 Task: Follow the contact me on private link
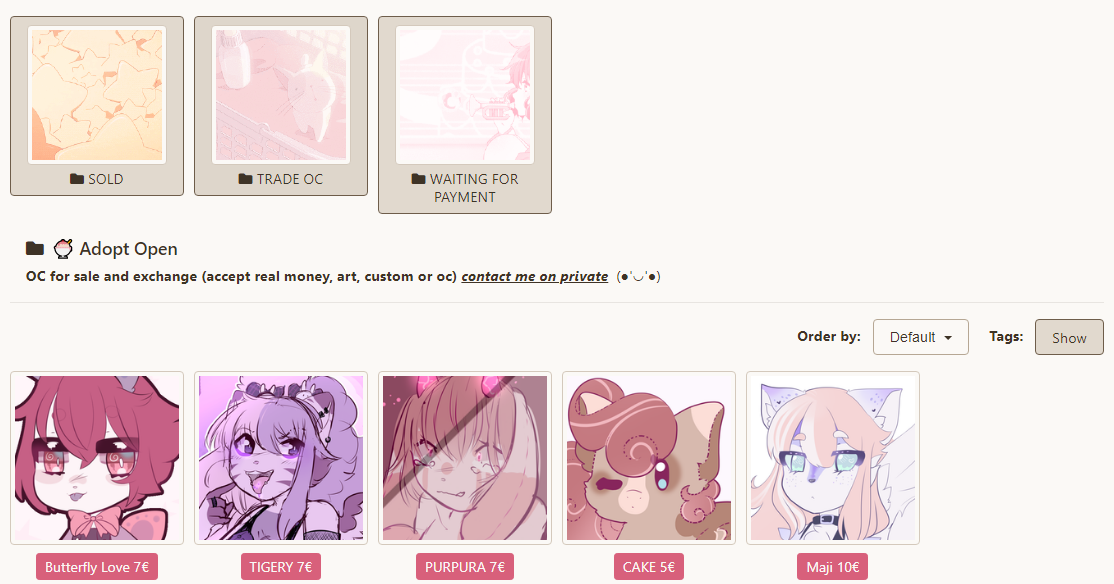point(534,276)
